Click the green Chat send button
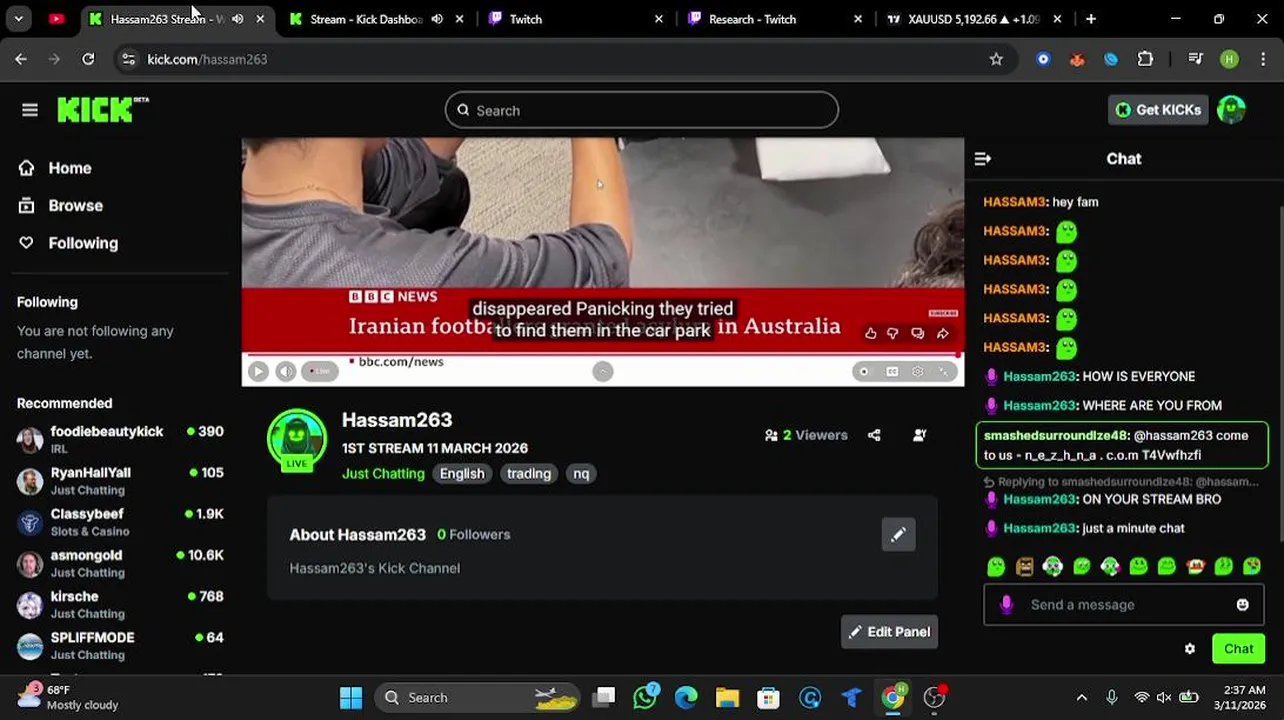Image resolution: width=1284 pixels, height=720 pixels. click(x=1238, y=649)
